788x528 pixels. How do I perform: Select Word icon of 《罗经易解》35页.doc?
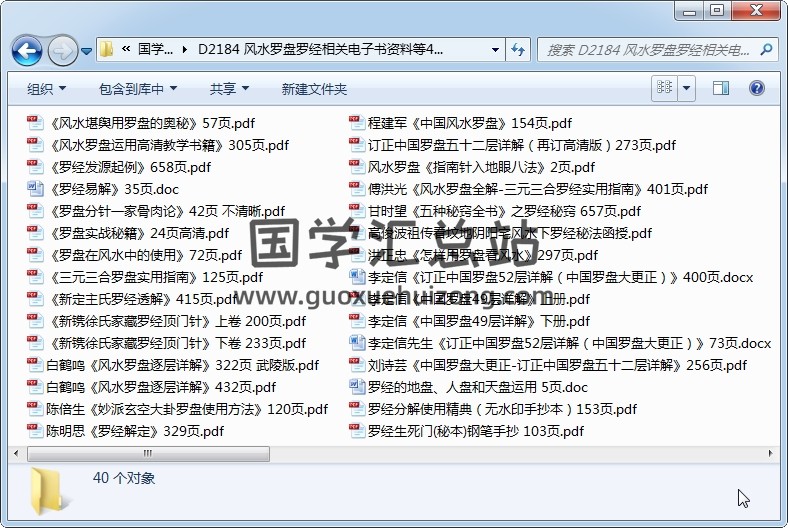click(x=35, y=189)
